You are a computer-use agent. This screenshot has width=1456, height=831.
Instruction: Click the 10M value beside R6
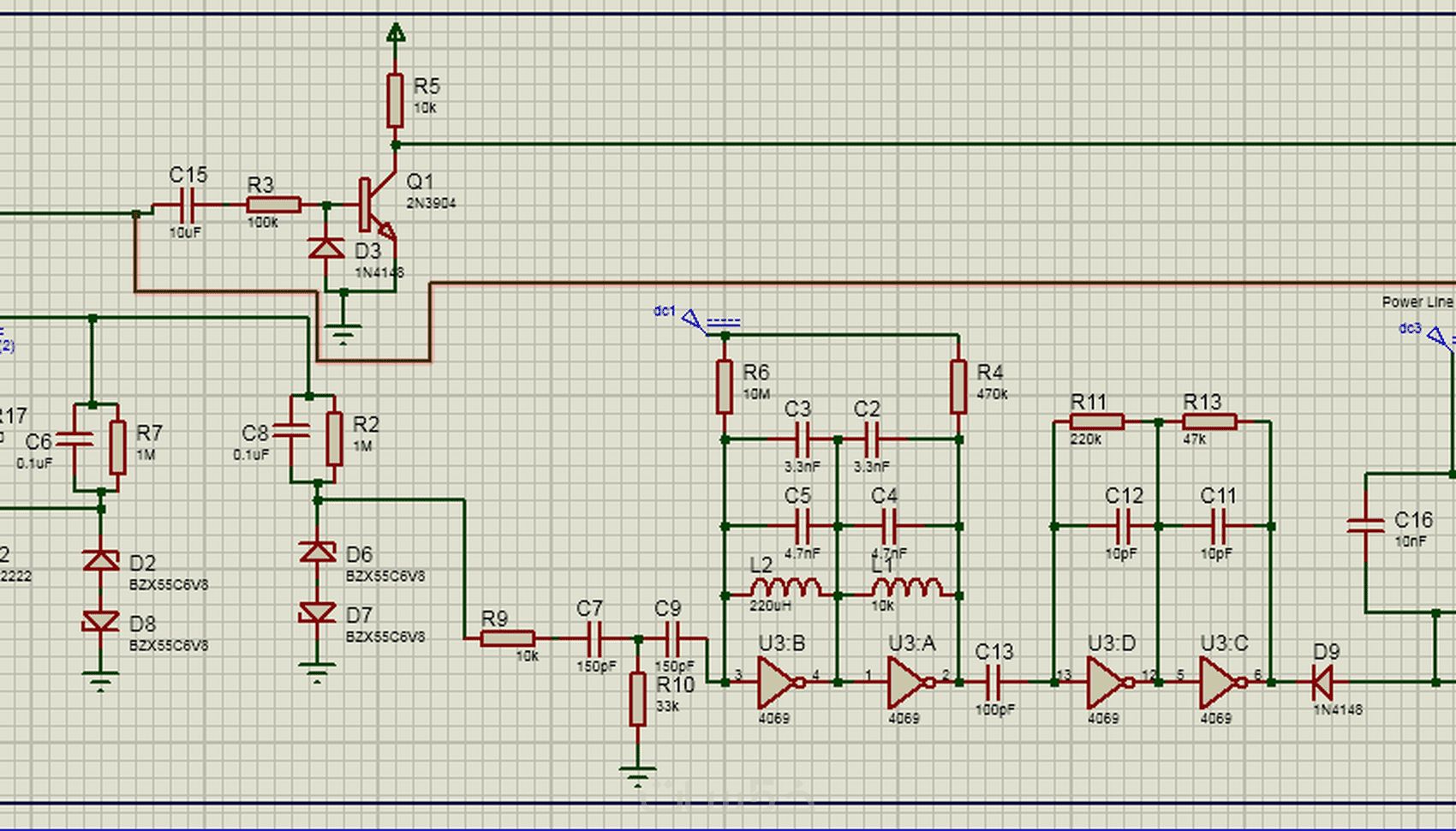(x=756, y=394)
